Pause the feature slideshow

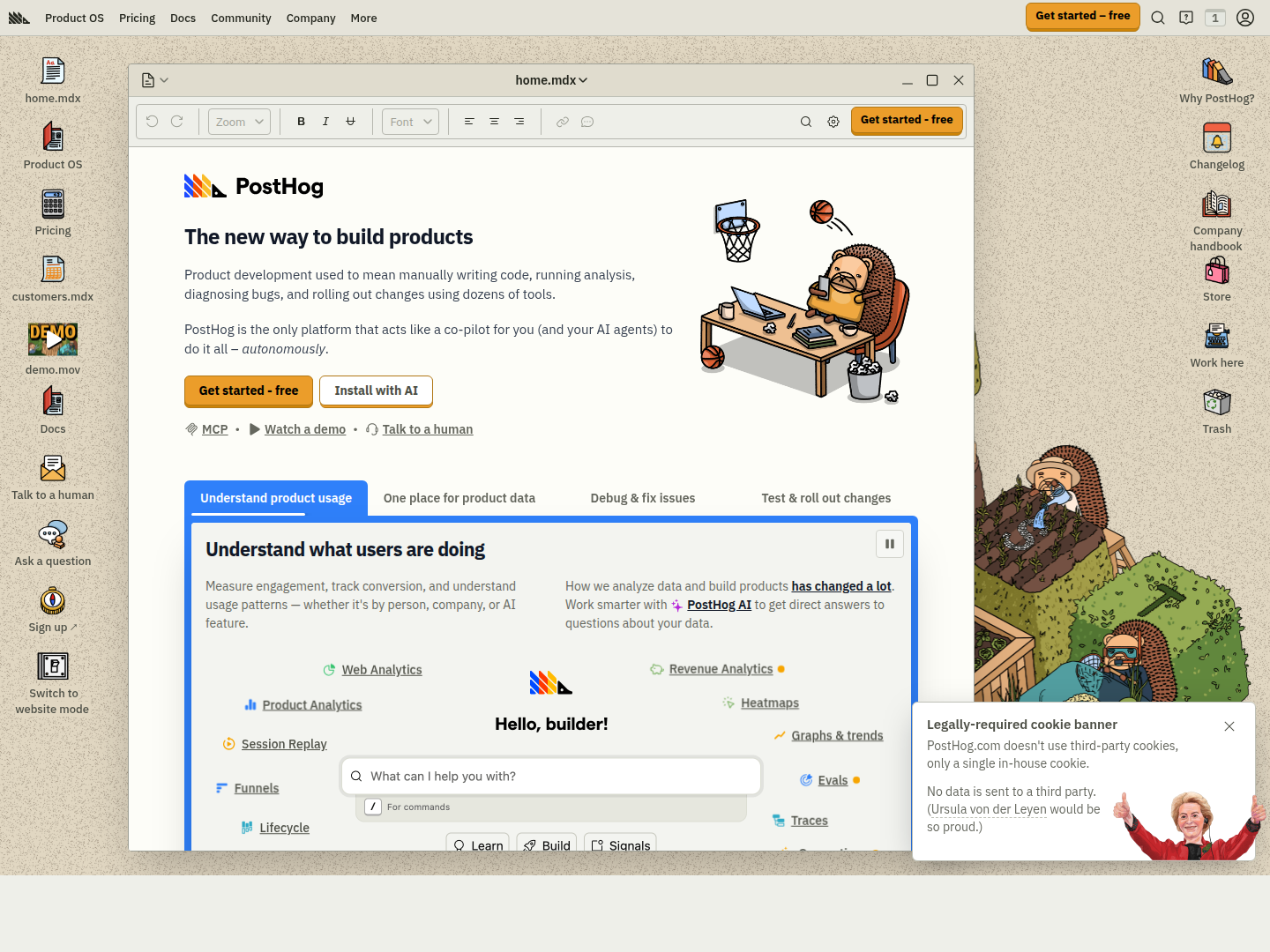coord(890,544)
